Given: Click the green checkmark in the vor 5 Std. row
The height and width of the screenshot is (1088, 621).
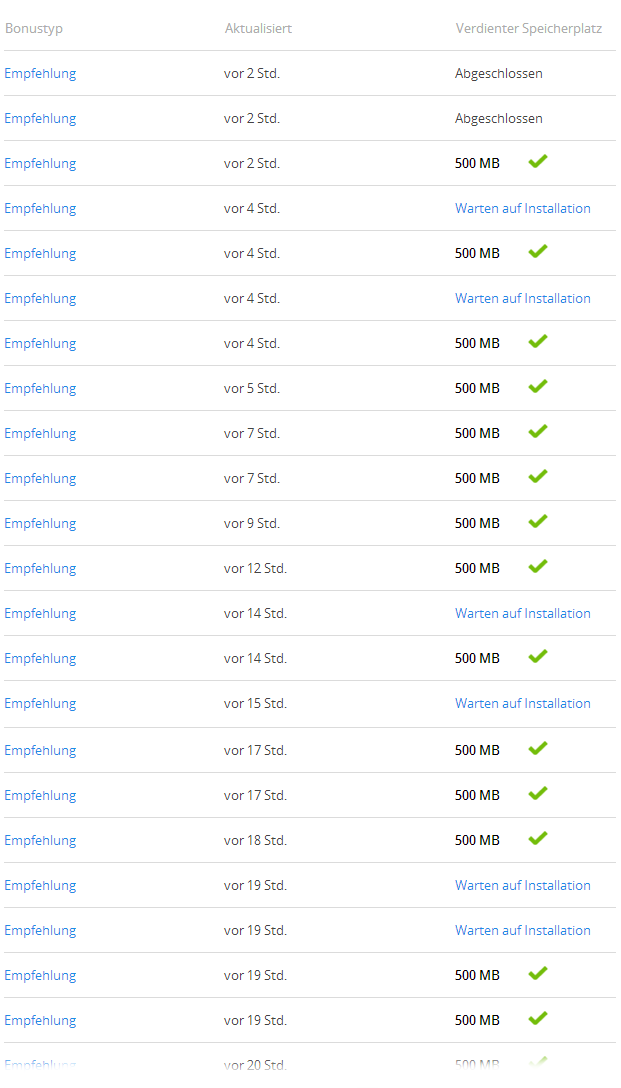Looking at the screenshot, I should pos(538,386).
